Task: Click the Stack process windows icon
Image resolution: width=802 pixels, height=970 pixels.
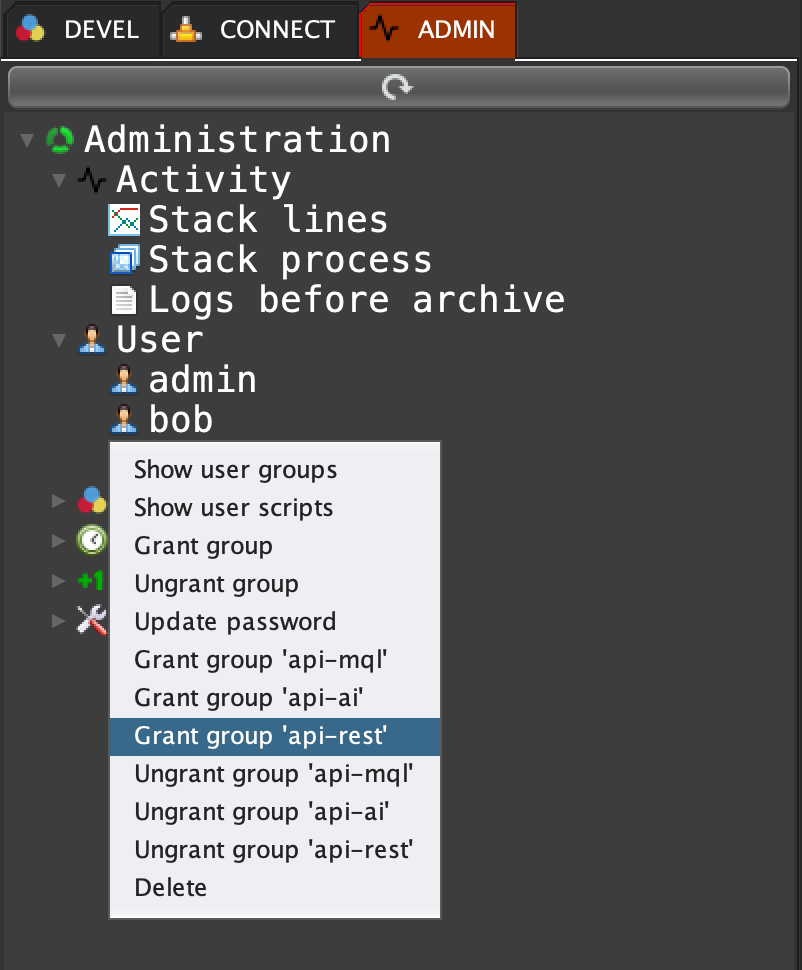Action: [124, 260]
